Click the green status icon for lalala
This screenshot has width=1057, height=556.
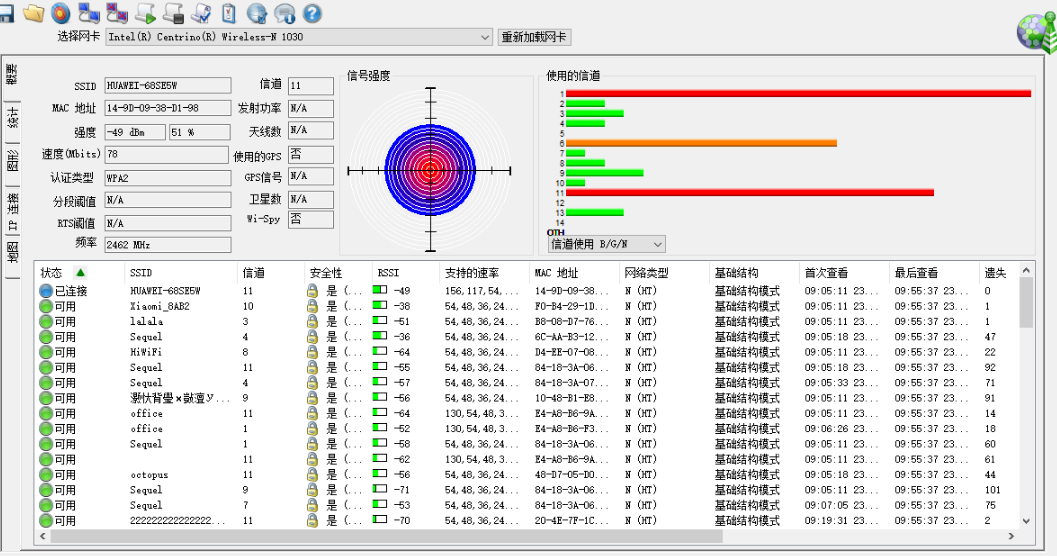(46, 321)
